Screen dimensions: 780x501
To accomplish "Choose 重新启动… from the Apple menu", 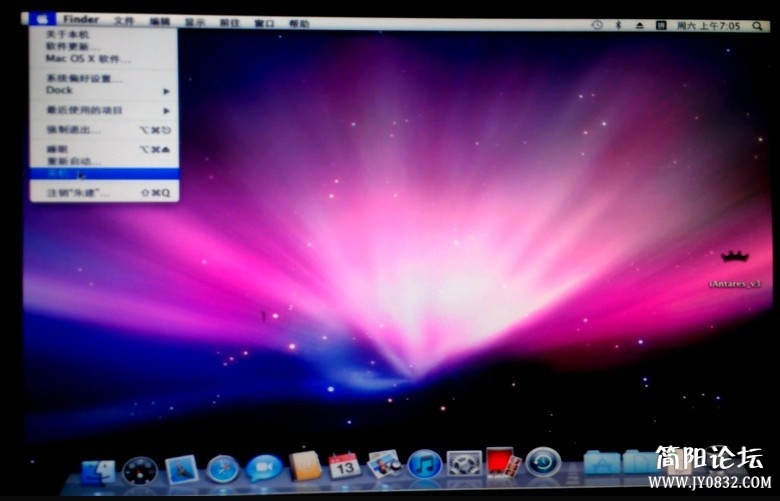I will (103, 161).
